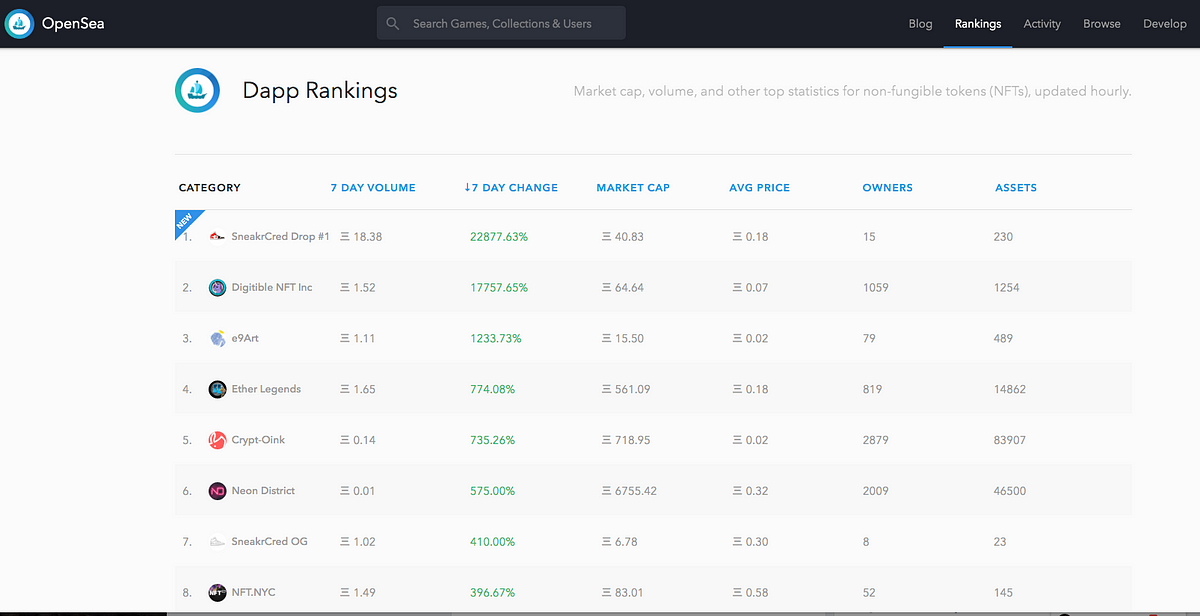Click assets count 46500
Viewport: 1200px width, 616px height.
point(1010,491)
